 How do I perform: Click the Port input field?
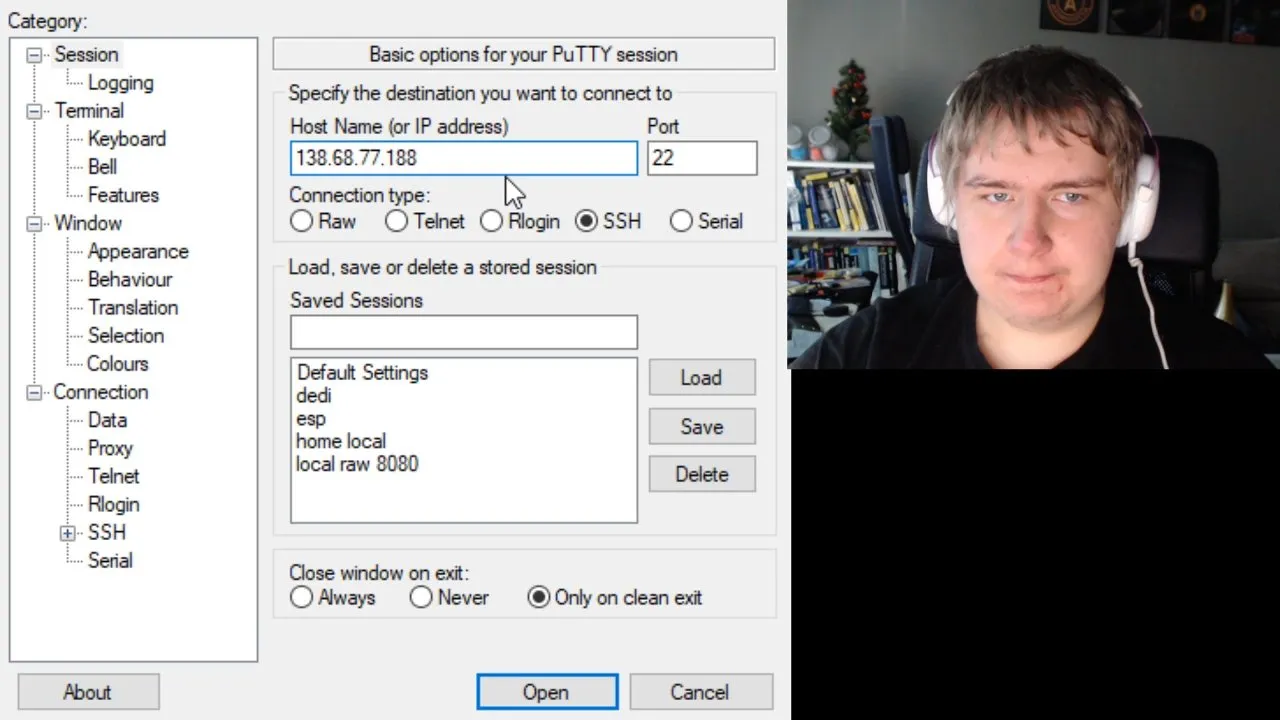[702, 158]
